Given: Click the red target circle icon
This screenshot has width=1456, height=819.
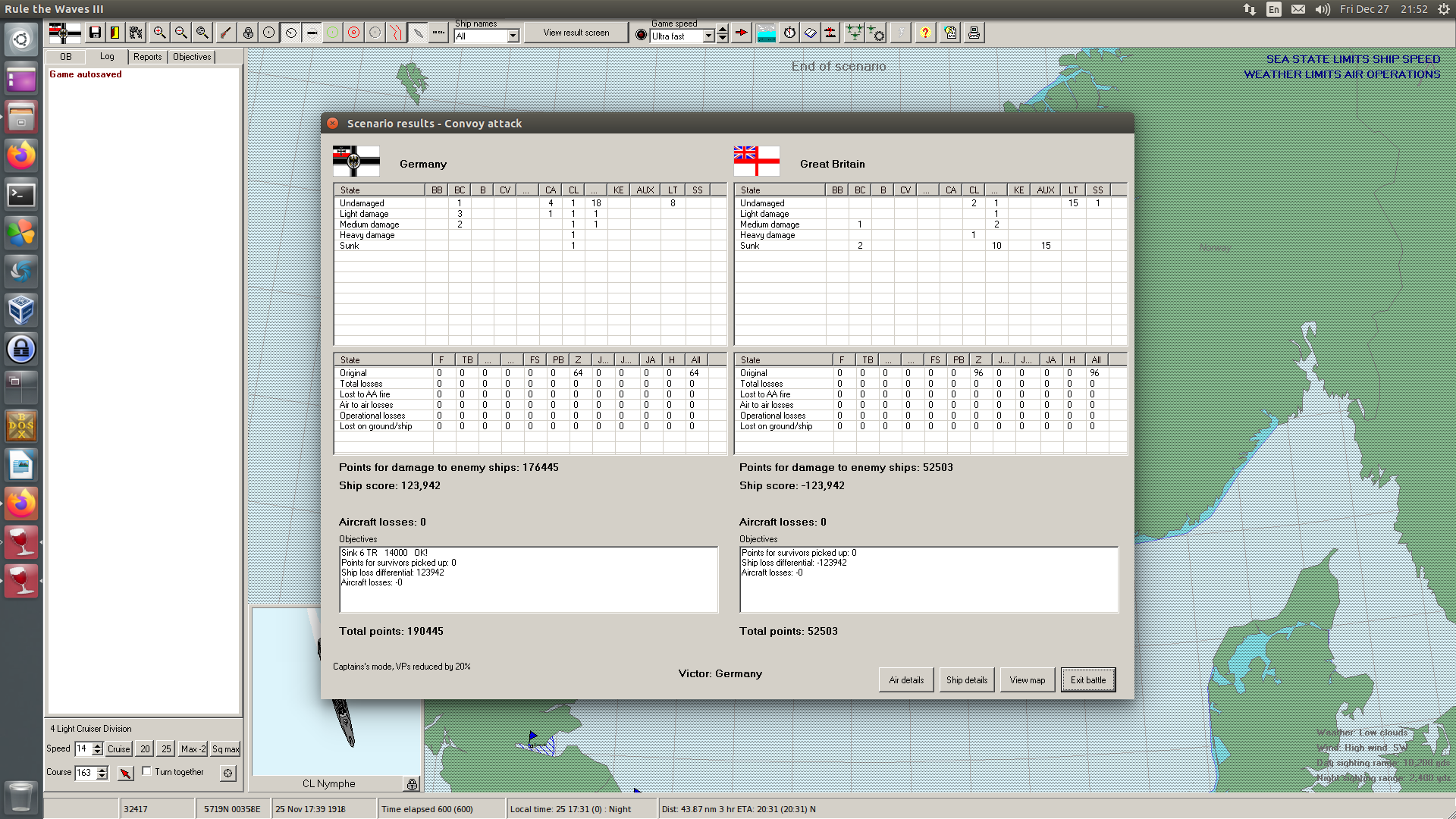Looking at the screenshot, I should pos(353,33).
